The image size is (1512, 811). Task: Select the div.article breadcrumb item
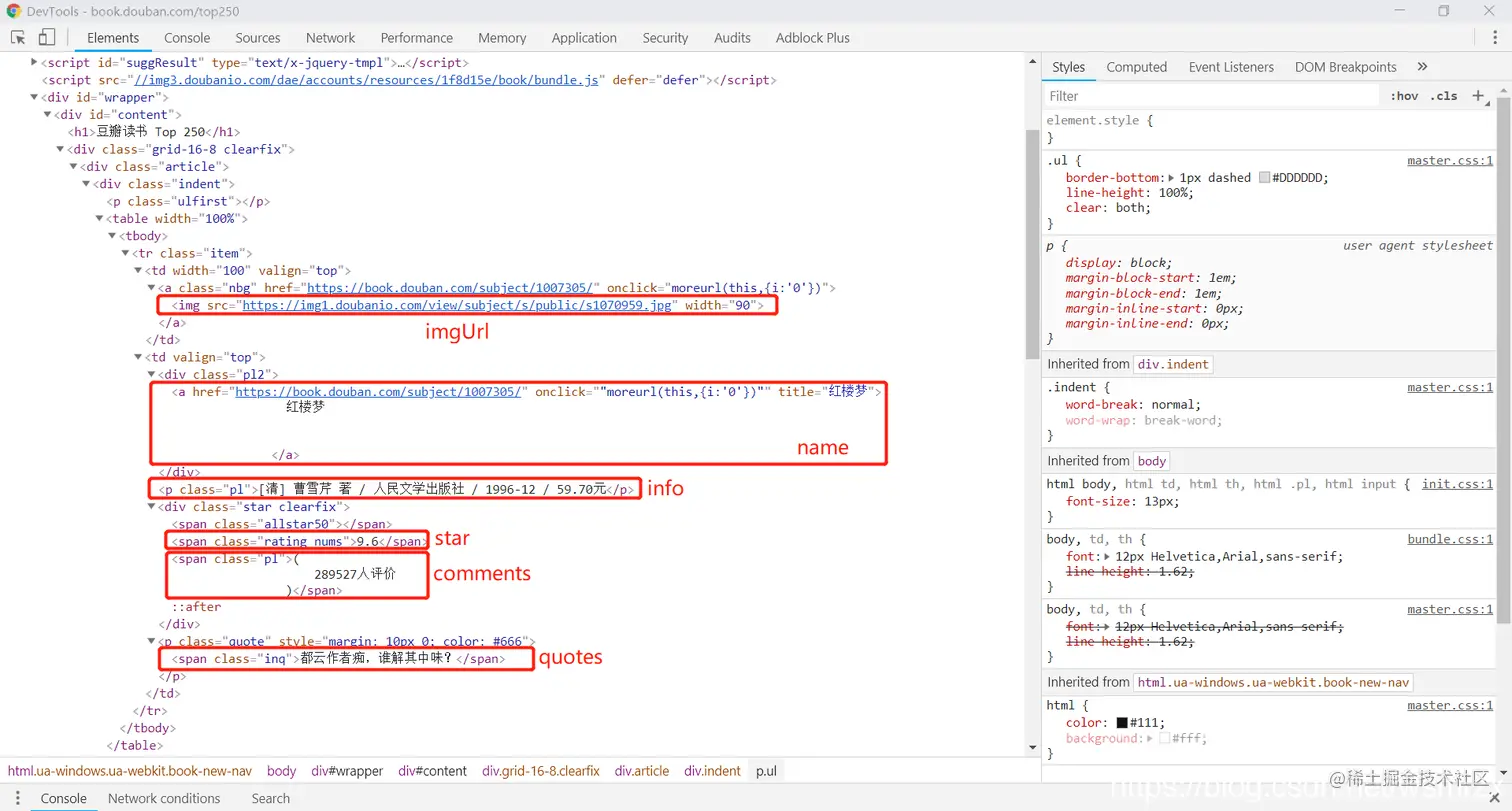pos(642,771)
